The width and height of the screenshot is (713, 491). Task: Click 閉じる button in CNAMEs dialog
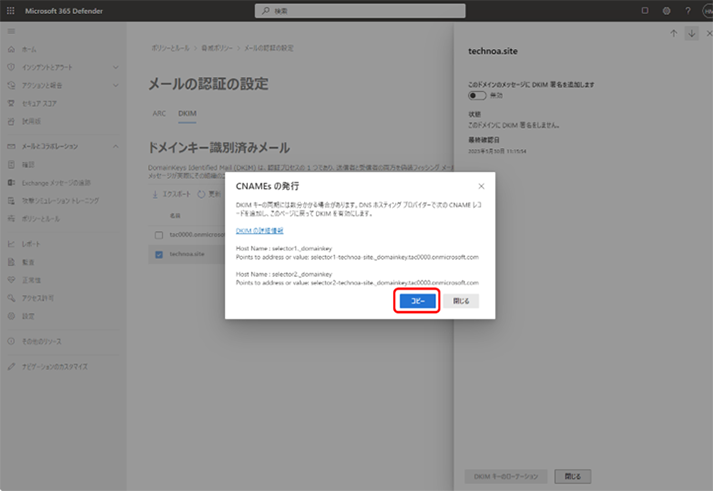(461, 301)
